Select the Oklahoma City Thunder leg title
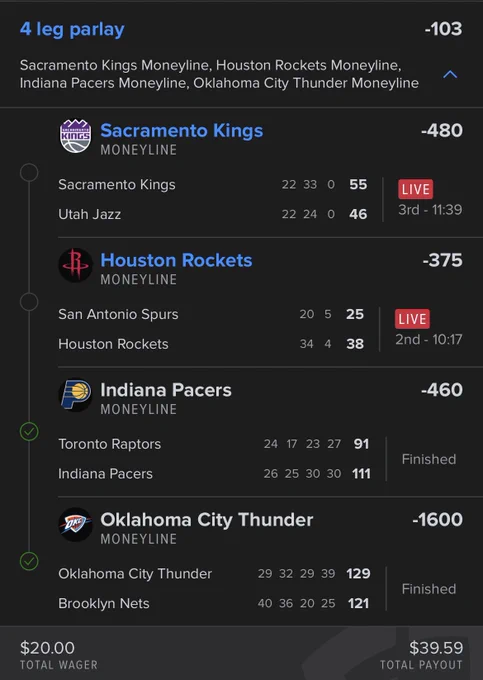 [x=206, y=520]
